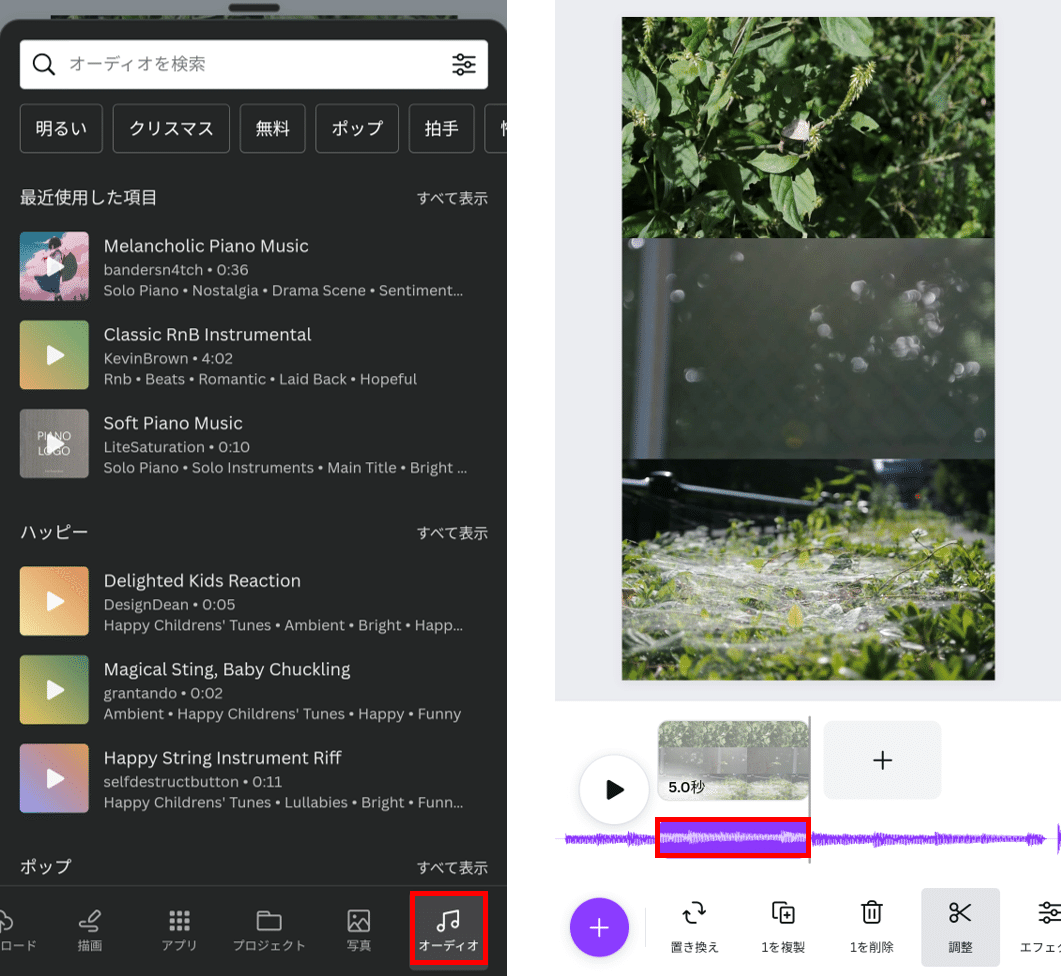Screen dimensions: 1061x976
Task: Open audio search filter options icon
Action: (x=464, y=64)
